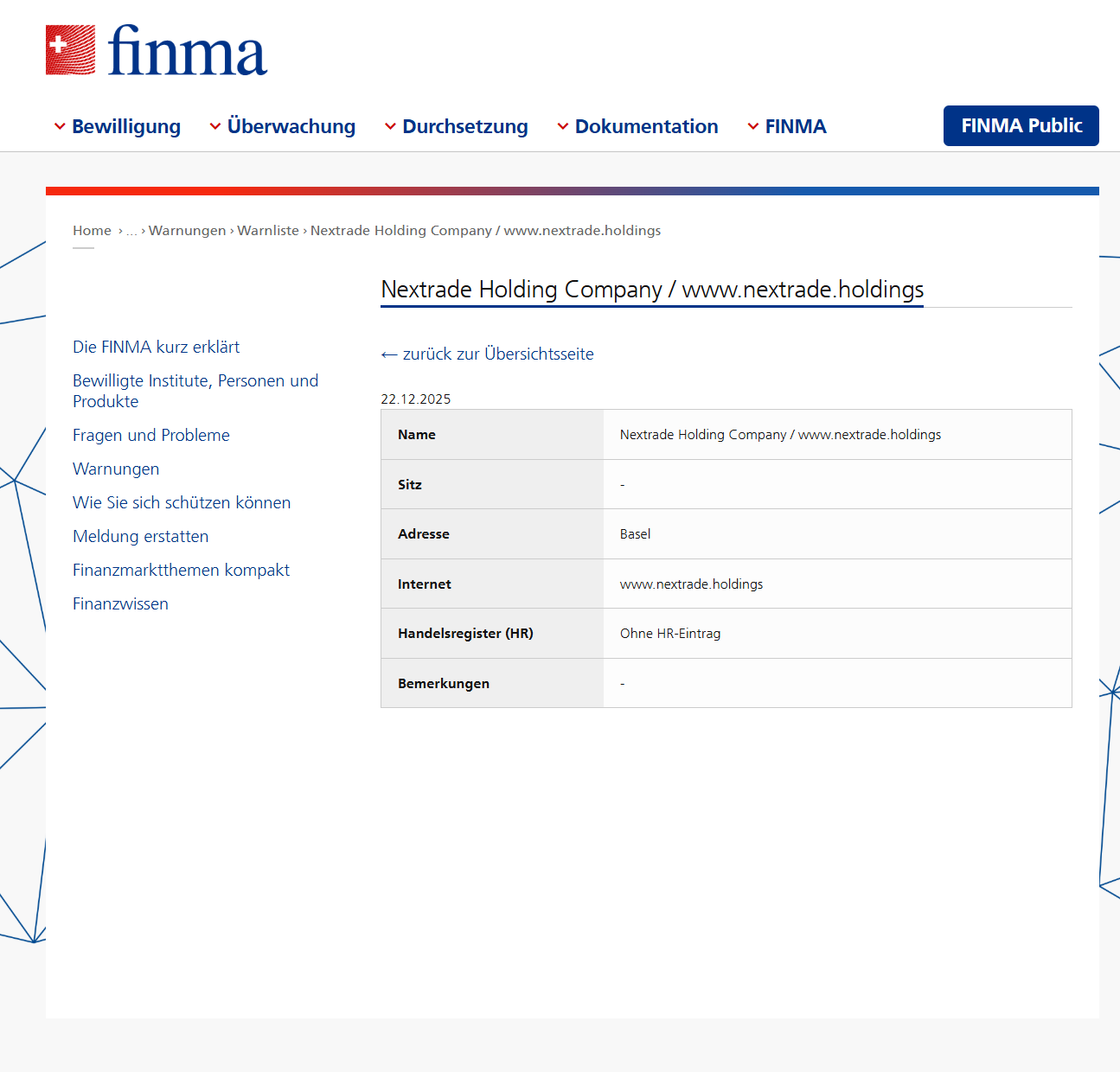Viewport: 1120px width, 1072px height.
Task: Open the Durchsetzung navigation menu
Action: pyautogui.click(x=465, y=126)
